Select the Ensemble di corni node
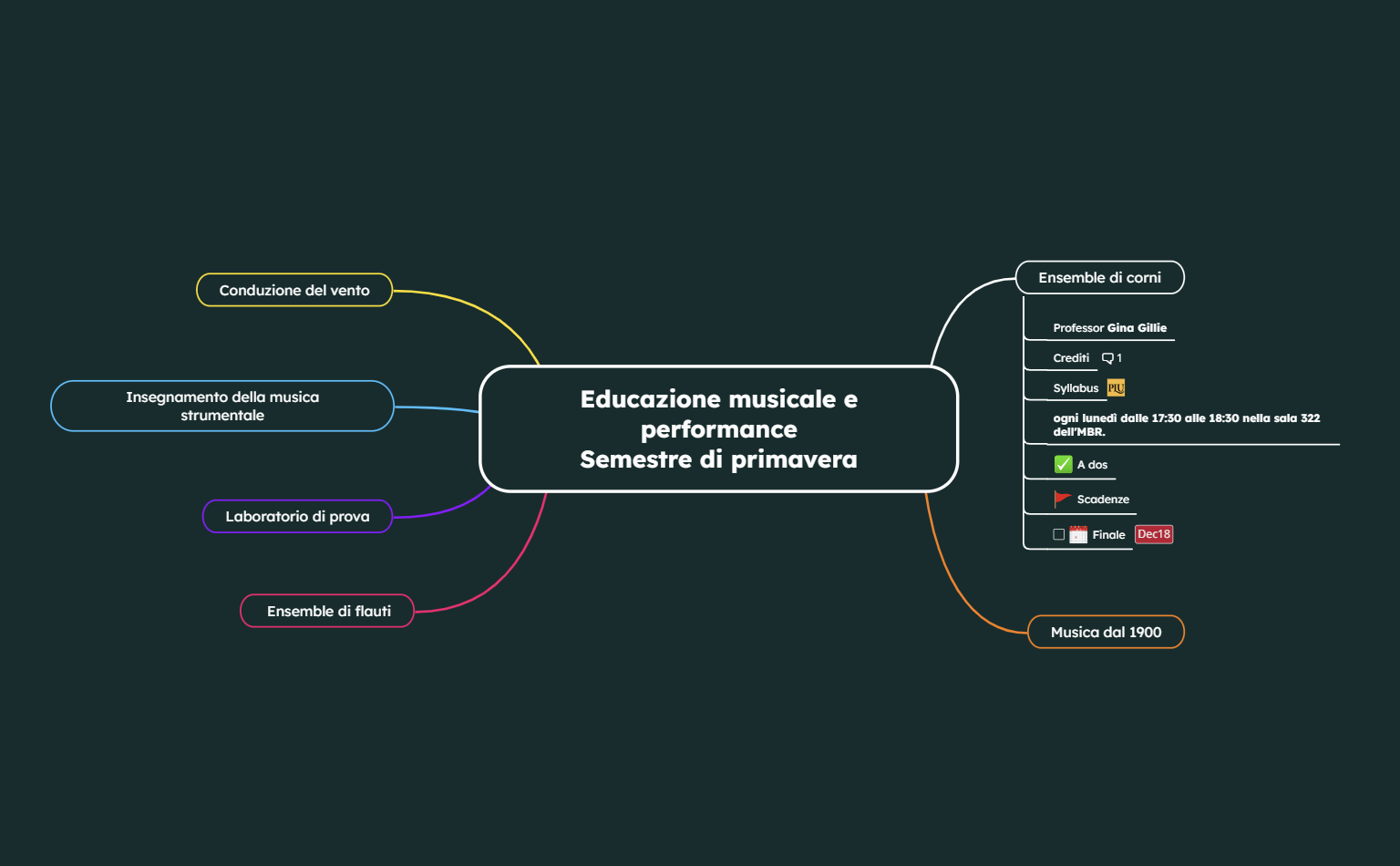Screen dimensions: 1400x866 [1100, 278]
